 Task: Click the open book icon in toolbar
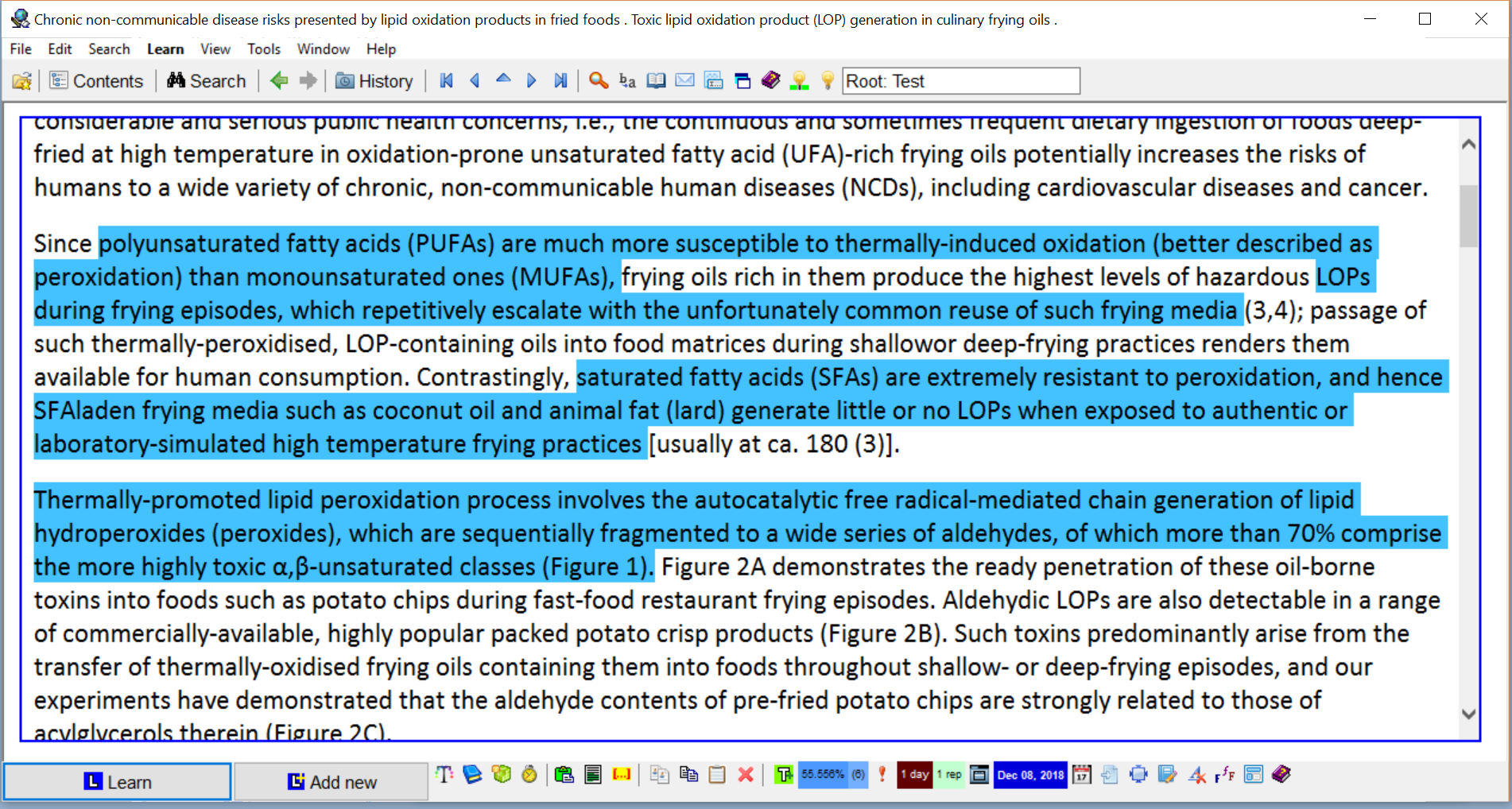pyautogui.click(x=656, y=80)
